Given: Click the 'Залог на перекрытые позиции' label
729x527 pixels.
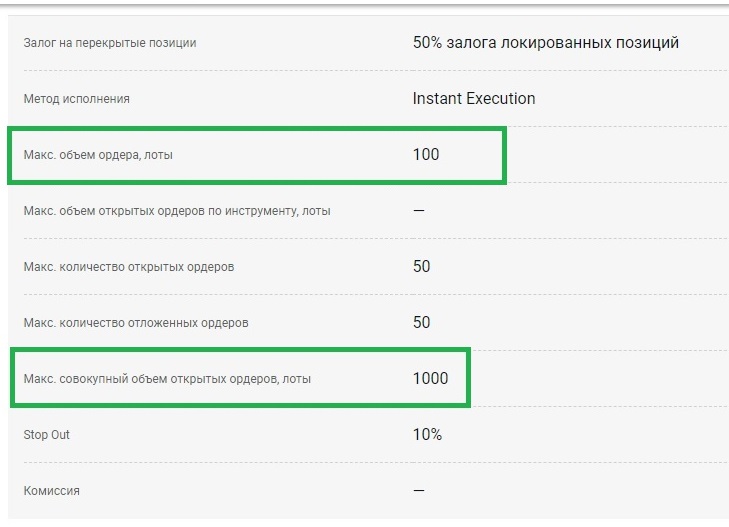Looking at the screenshot, I should point(110,43).
